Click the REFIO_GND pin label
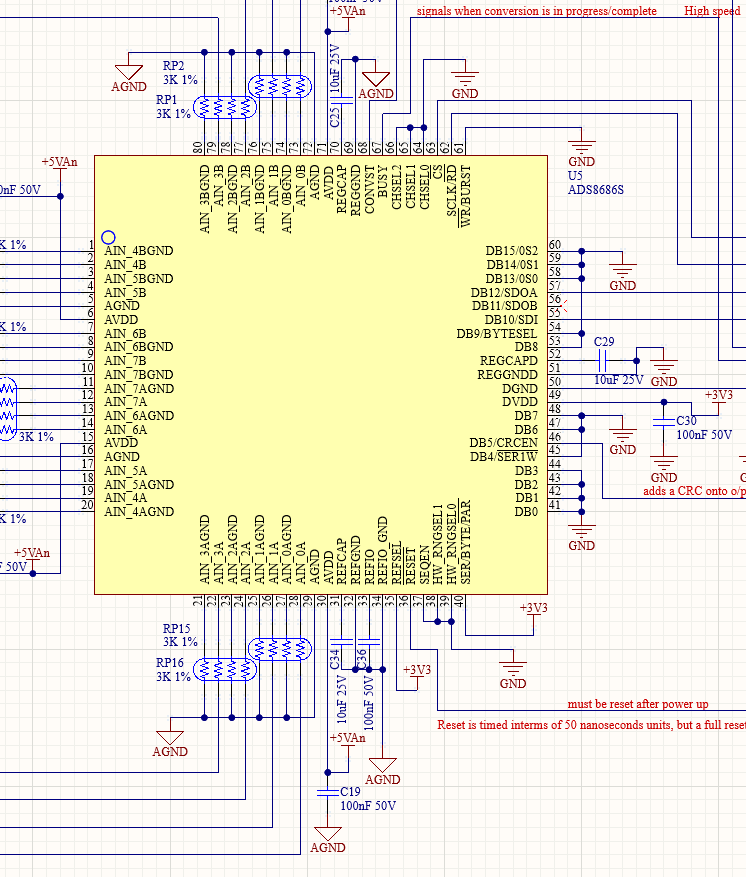Viewport: 746px width, 877px height. tap(383, 550)
